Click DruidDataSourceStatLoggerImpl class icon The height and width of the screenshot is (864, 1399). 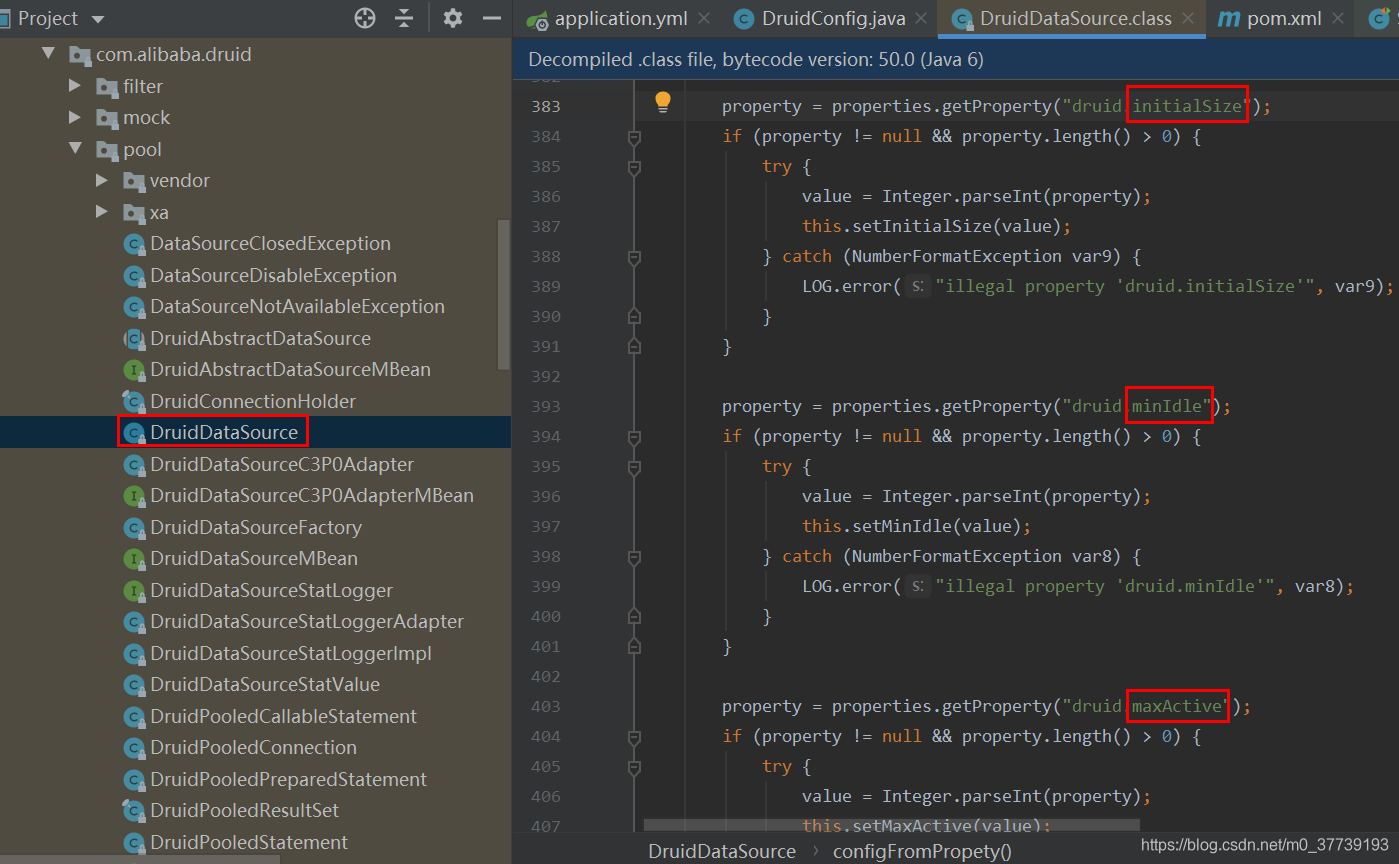tap(133, 654)
